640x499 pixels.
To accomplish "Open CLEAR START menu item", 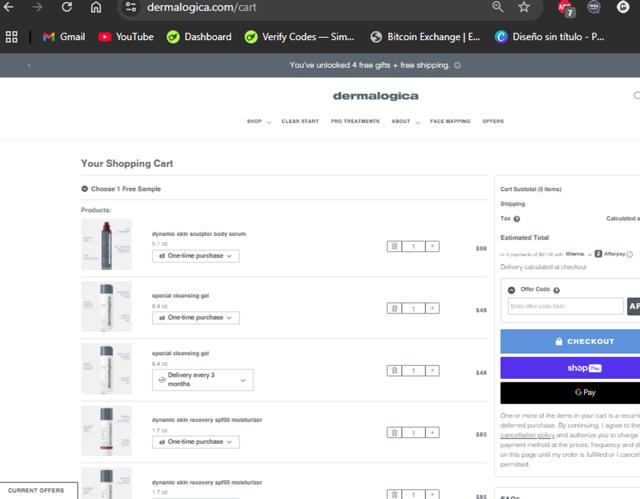I will [x=300, y=121].
